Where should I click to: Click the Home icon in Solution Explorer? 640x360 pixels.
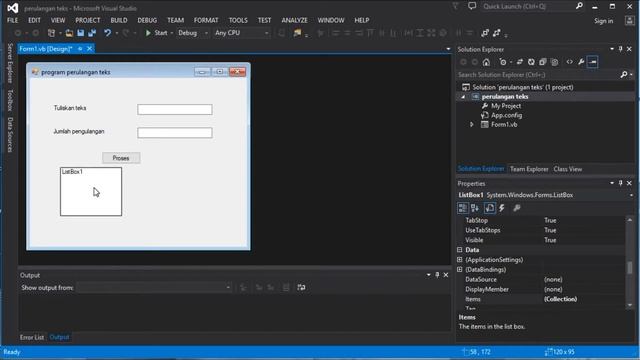(486, 62)
